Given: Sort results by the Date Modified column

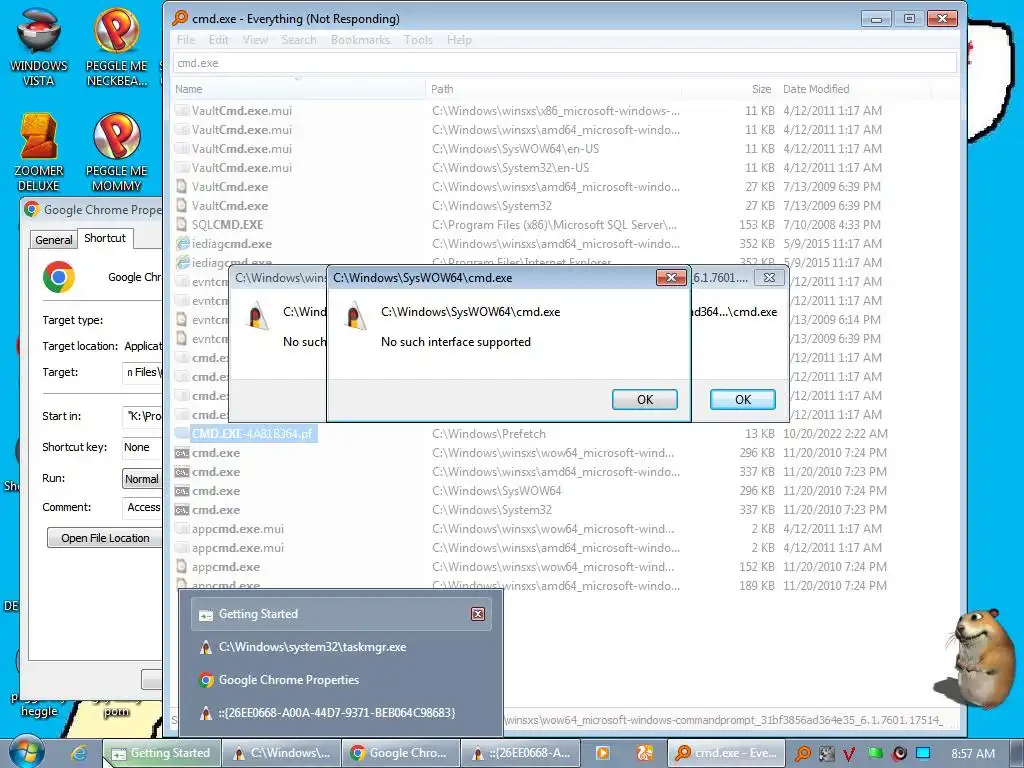Looking at the screenshot, I should point(855,89).
